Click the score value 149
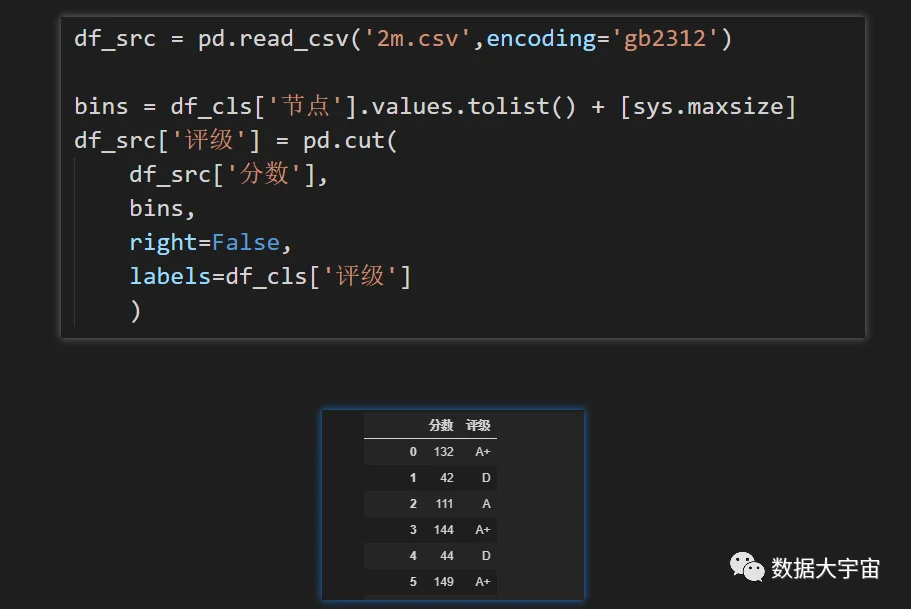Viewport: 911px width, 609px height. (x=443, y=582)
